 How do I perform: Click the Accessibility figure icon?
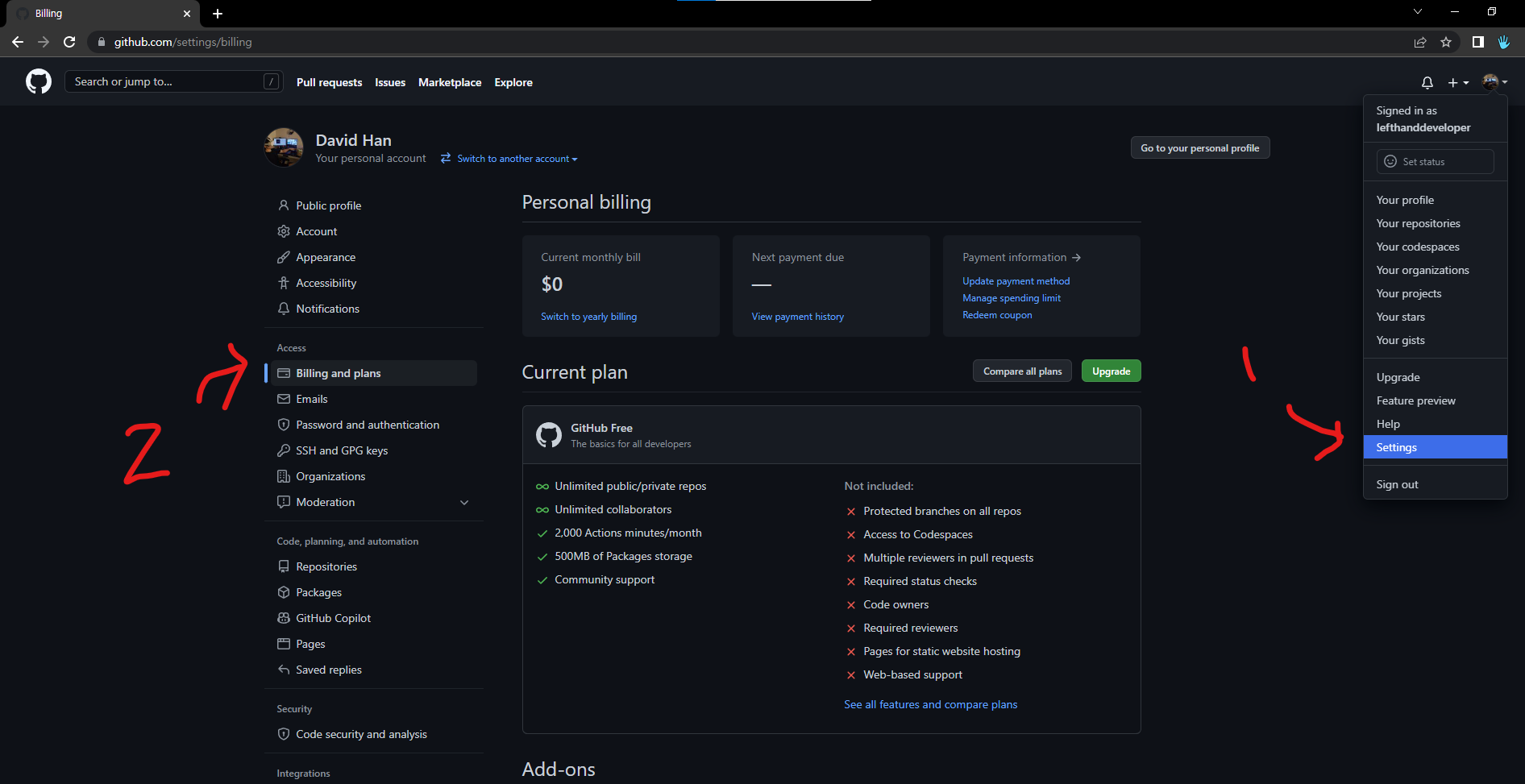tap(284, 283)
